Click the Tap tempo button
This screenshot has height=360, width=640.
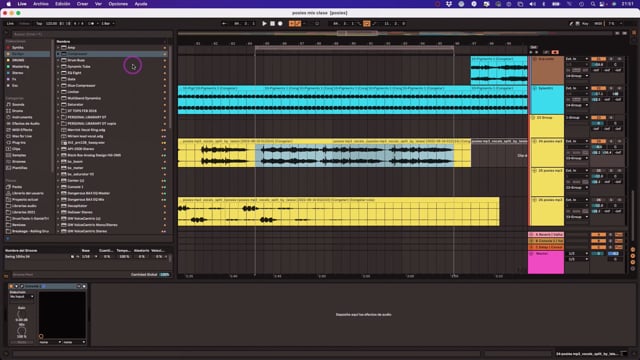tap(39, 24)
